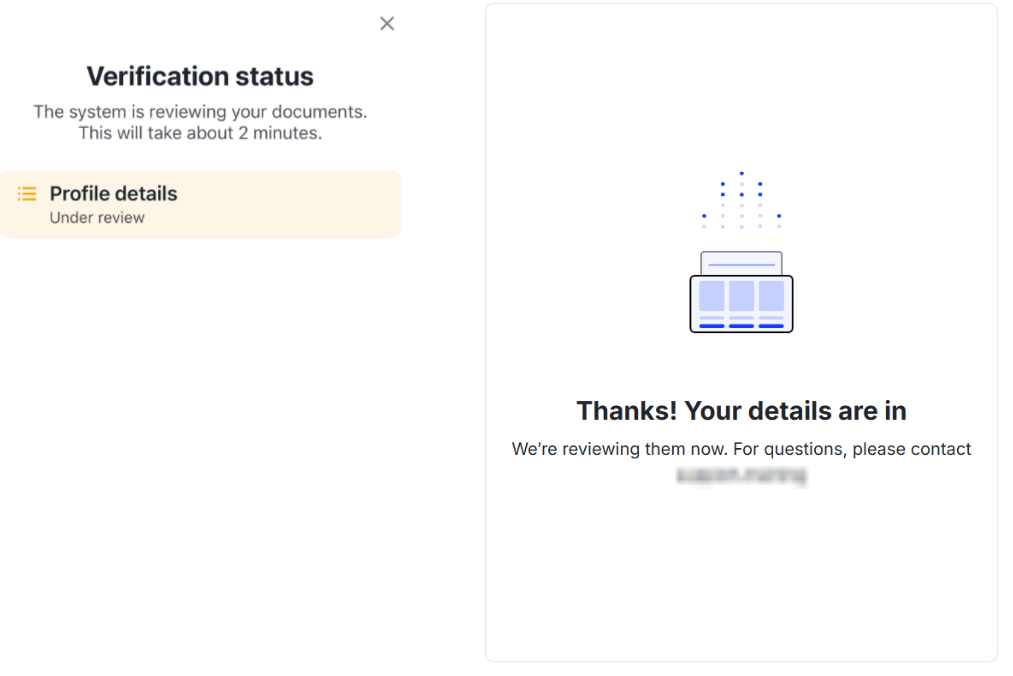Screen dimensions: 1013x676
Task: Click the middle blue column in the illustration
Action: tap(741, 296)
